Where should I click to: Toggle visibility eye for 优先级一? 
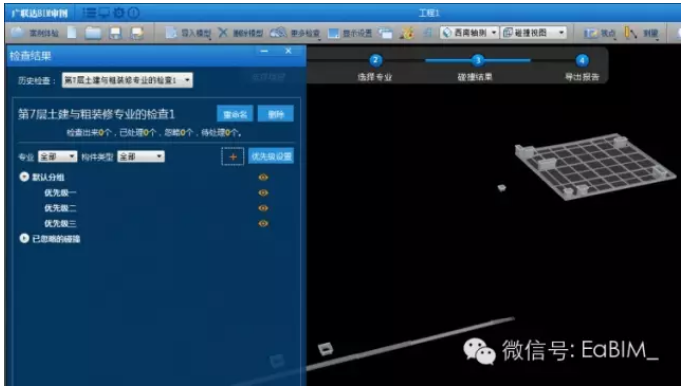[x=263, y=193]
